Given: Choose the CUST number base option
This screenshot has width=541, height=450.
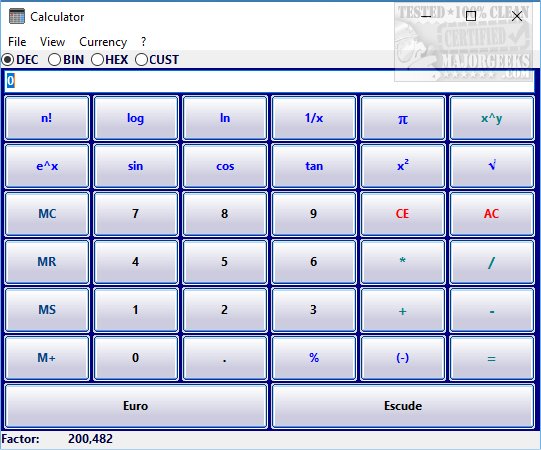Looking at the screenshot, I should tap(157, 60).
